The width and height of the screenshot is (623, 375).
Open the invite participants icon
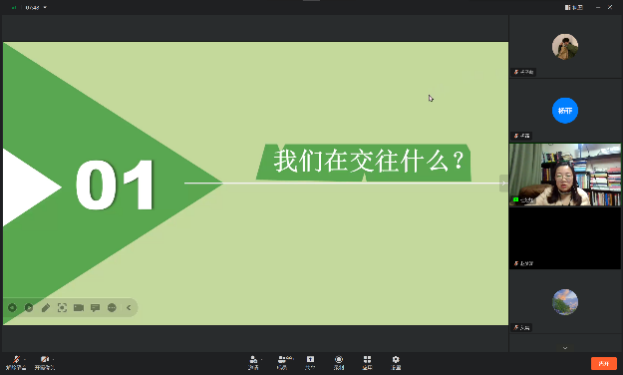(253, 363)
